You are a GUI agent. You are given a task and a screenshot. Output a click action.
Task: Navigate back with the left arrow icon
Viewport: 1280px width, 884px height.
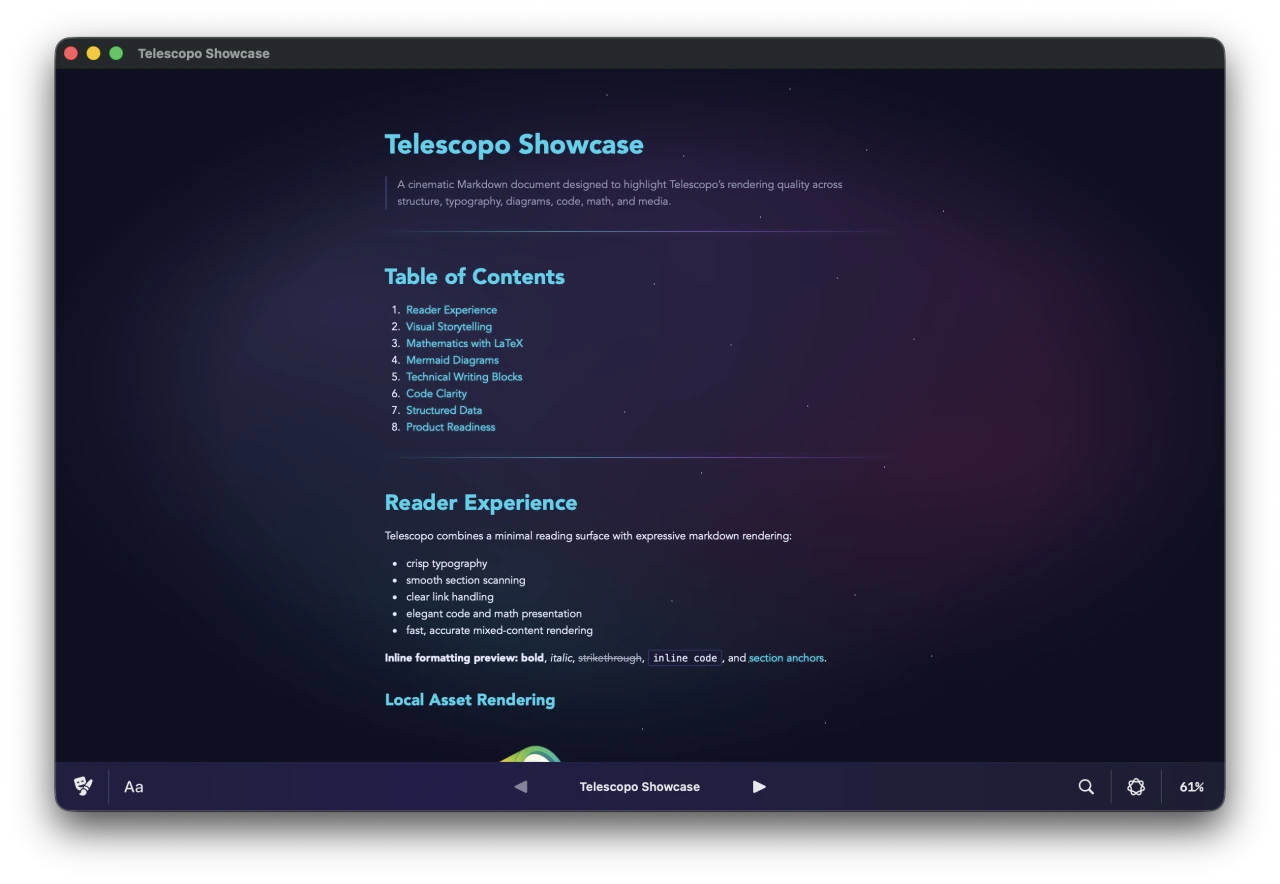coord(520,787)
